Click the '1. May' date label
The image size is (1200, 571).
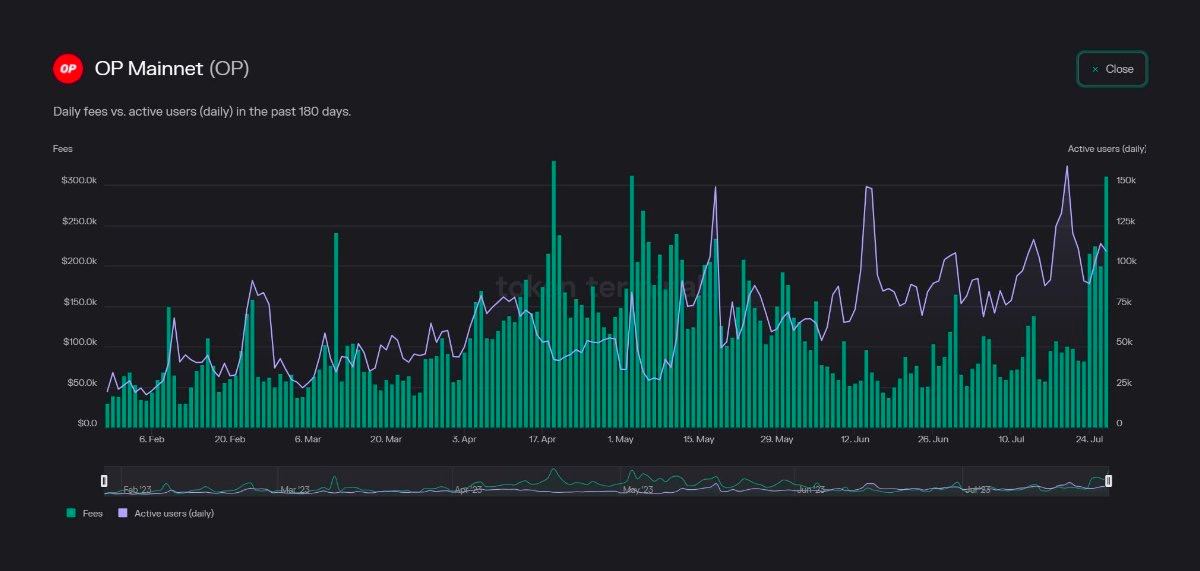tap(620, 439)
